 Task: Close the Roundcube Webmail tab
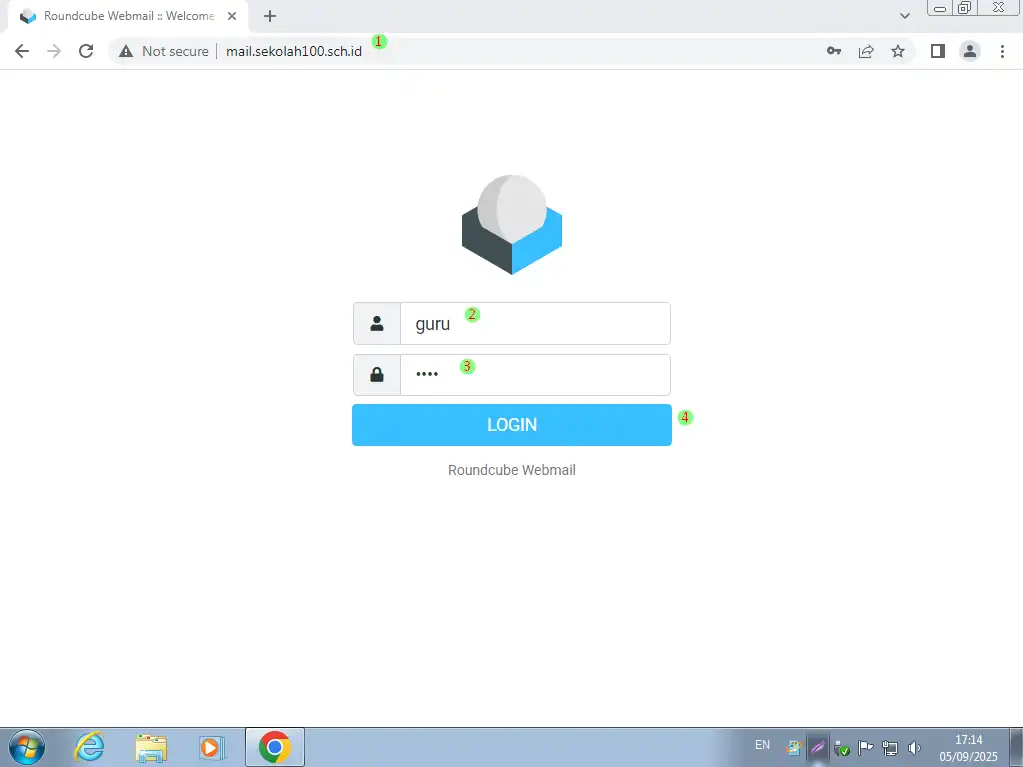pos(232,16)
